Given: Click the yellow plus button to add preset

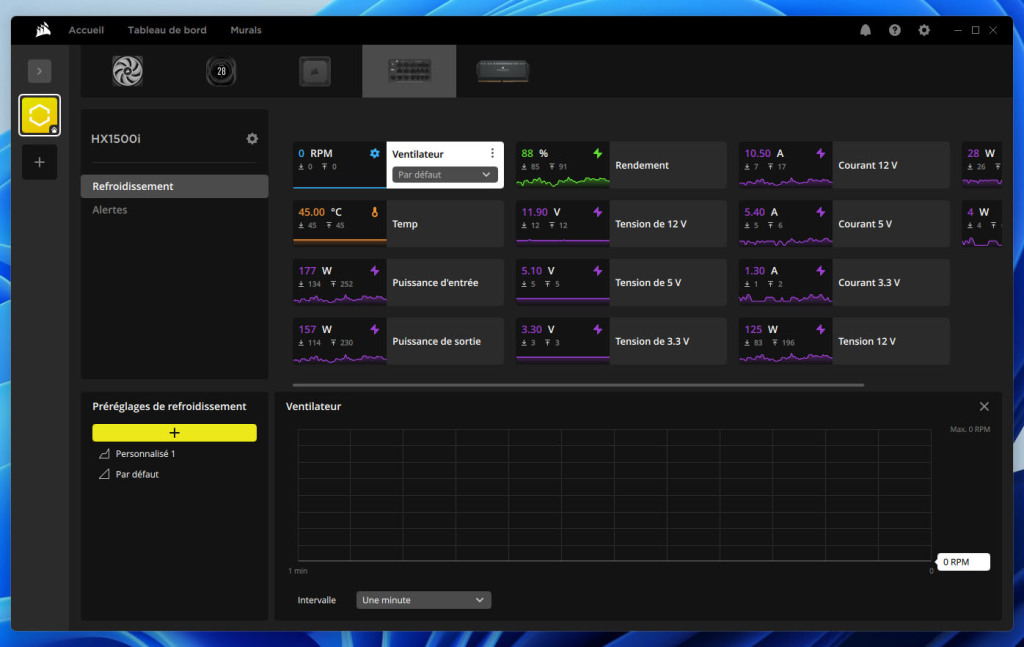Looking at the screenshot, I should point(174,432).
